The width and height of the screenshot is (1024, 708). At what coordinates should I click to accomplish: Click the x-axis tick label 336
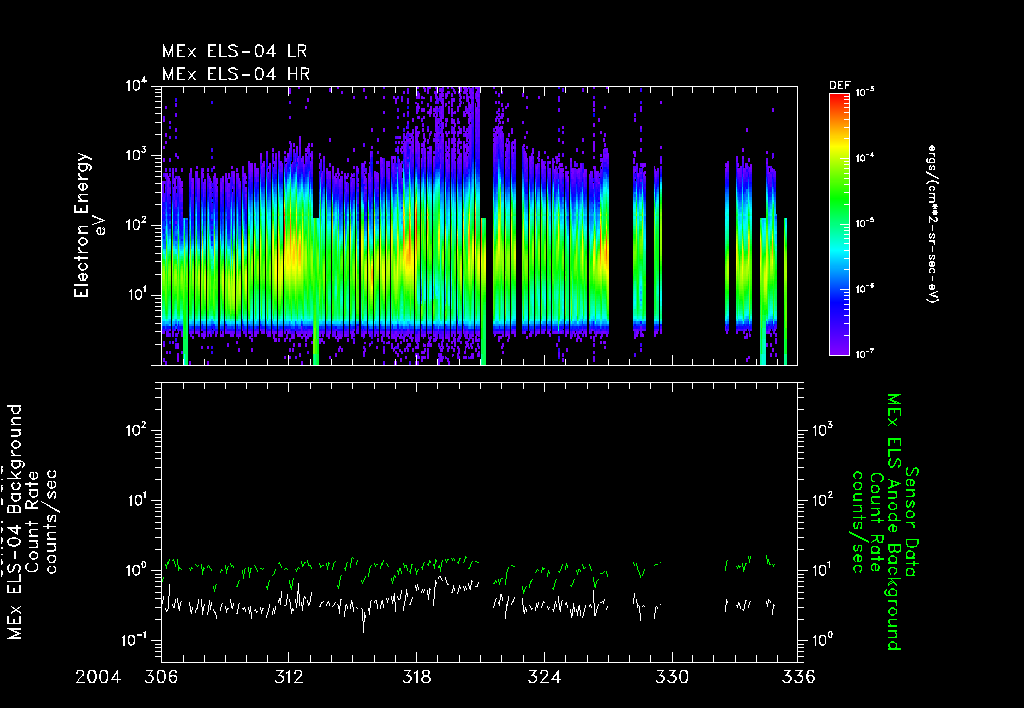coord(799,677)
